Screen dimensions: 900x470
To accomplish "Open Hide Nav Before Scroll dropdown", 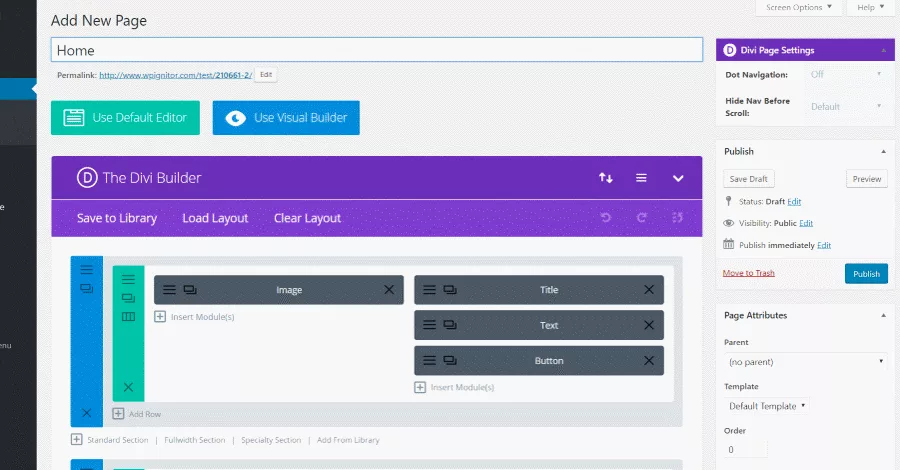I will (846, 107).
